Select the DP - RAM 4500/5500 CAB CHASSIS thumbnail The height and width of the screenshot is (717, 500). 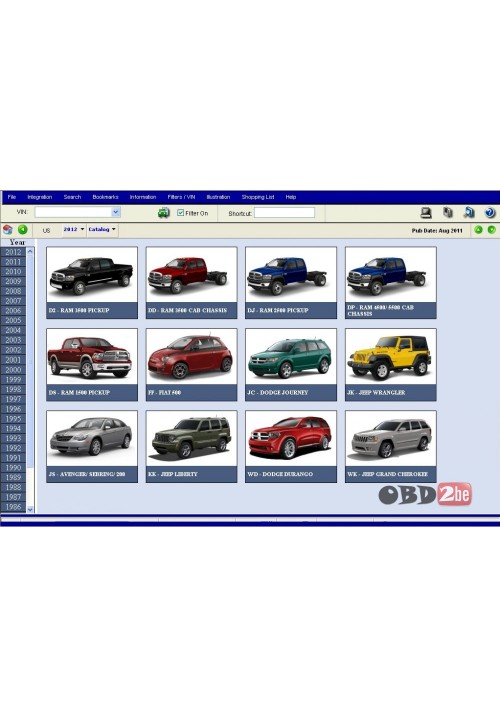click(x=391, y=283)
